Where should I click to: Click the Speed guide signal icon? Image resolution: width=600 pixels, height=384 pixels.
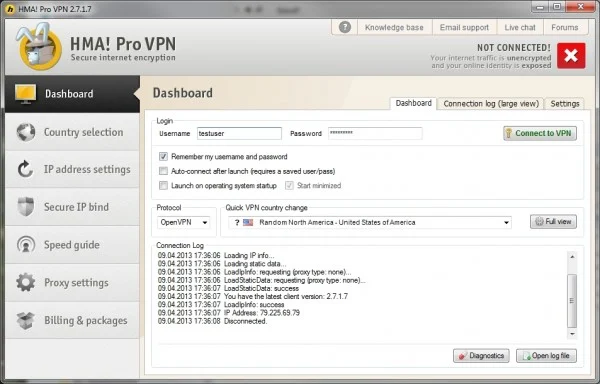tap(26, 245)
